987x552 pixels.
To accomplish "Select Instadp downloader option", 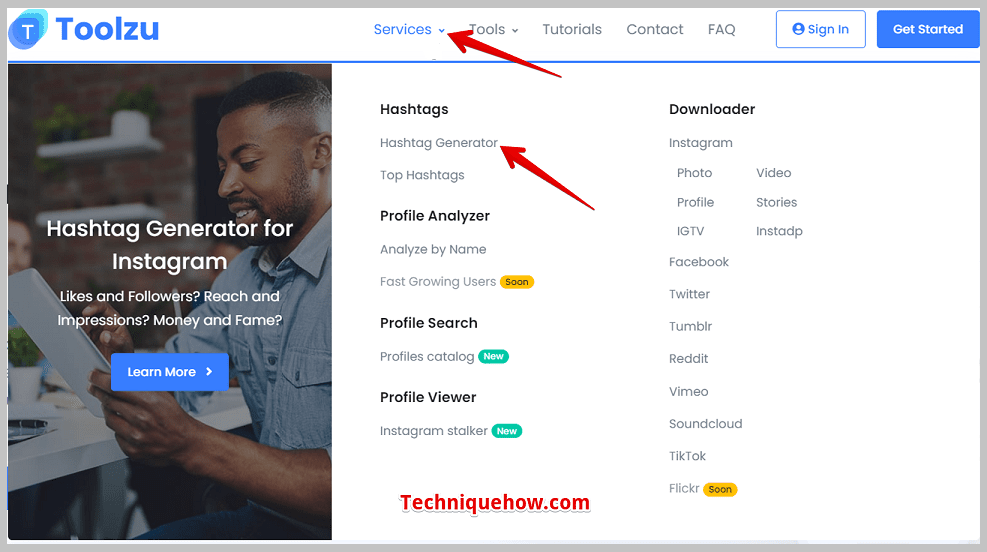I will [x=779, y=231].
